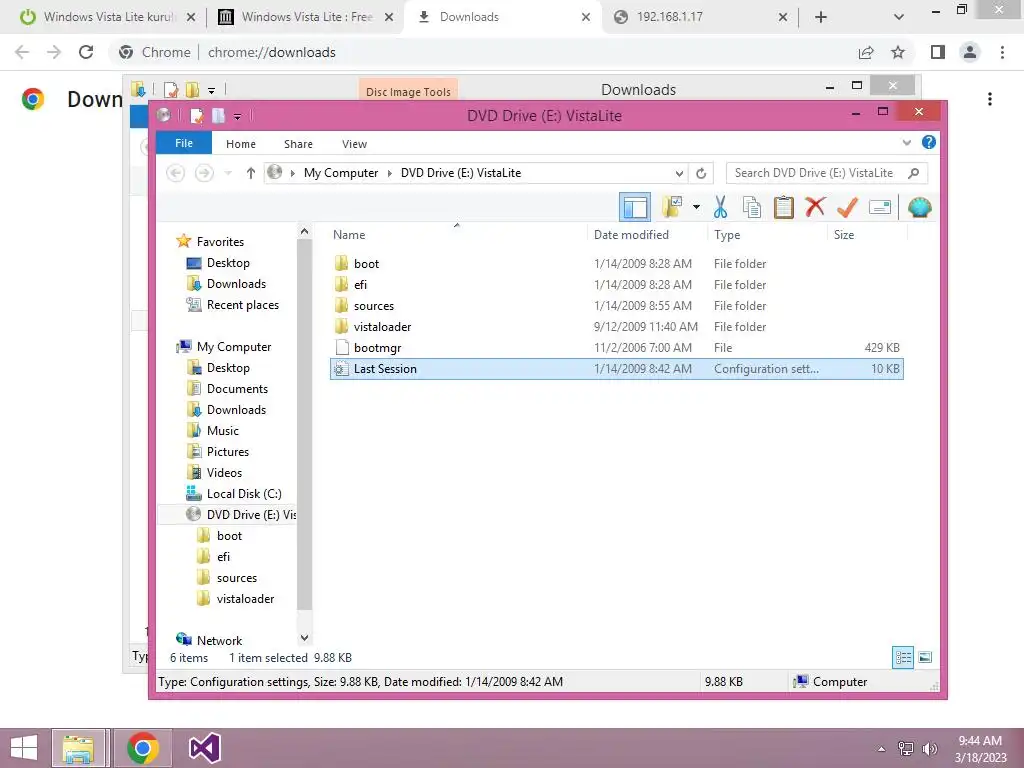Open Network in navigation pane
The image size is (1024, 768).
pos(219,641)
